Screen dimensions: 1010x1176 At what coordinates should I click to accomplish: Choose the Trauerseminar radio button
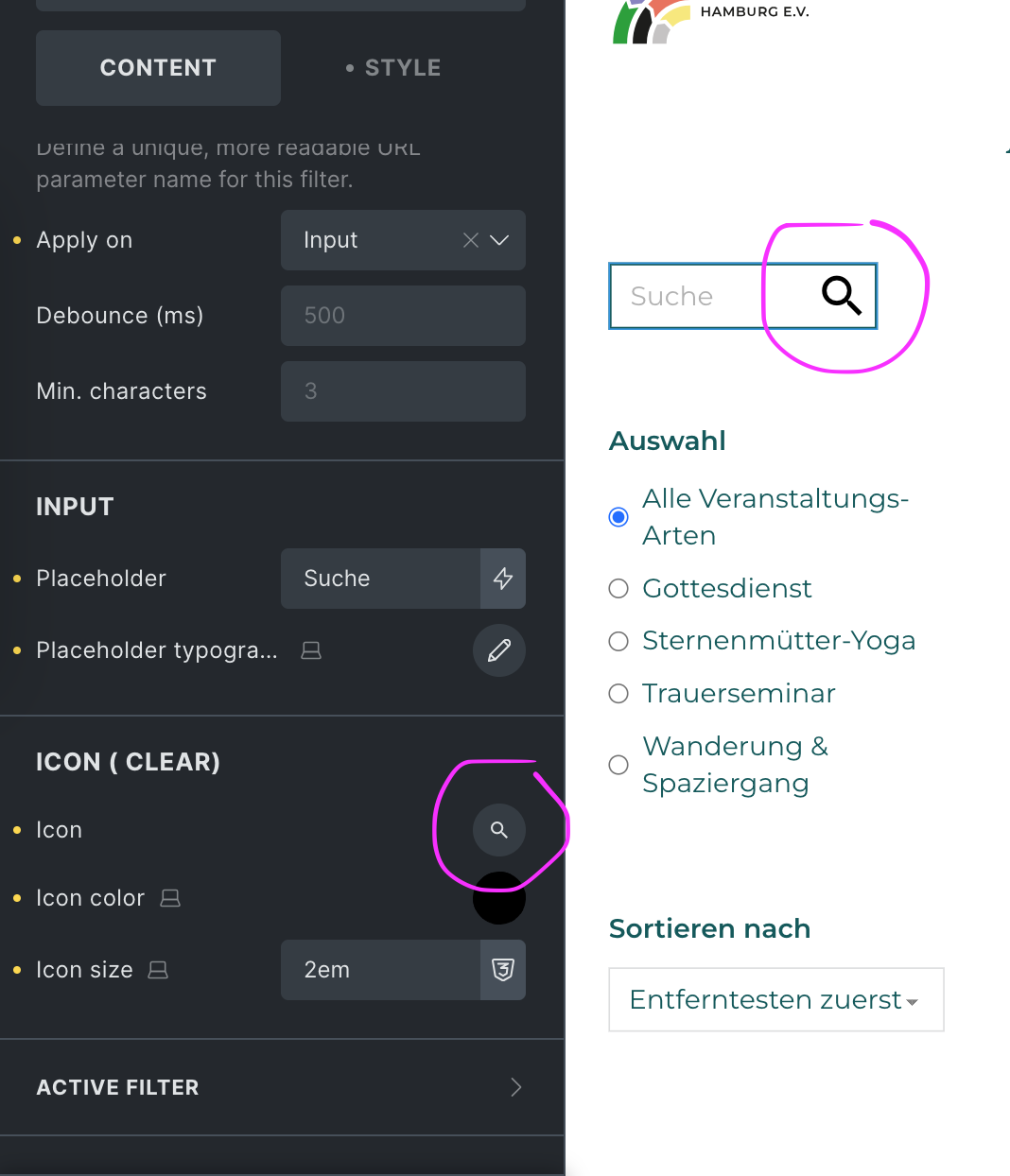click(618, 694)
